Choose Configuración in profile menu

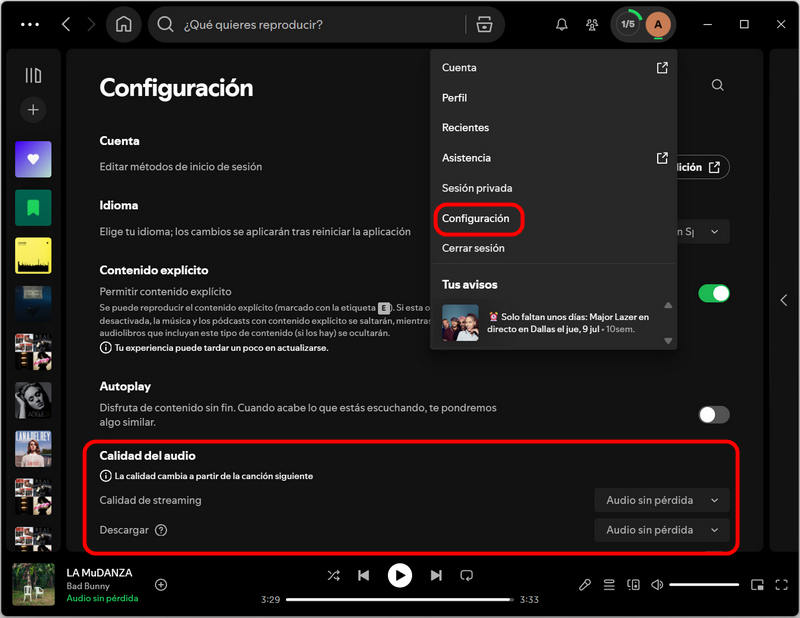coord(554,218)
